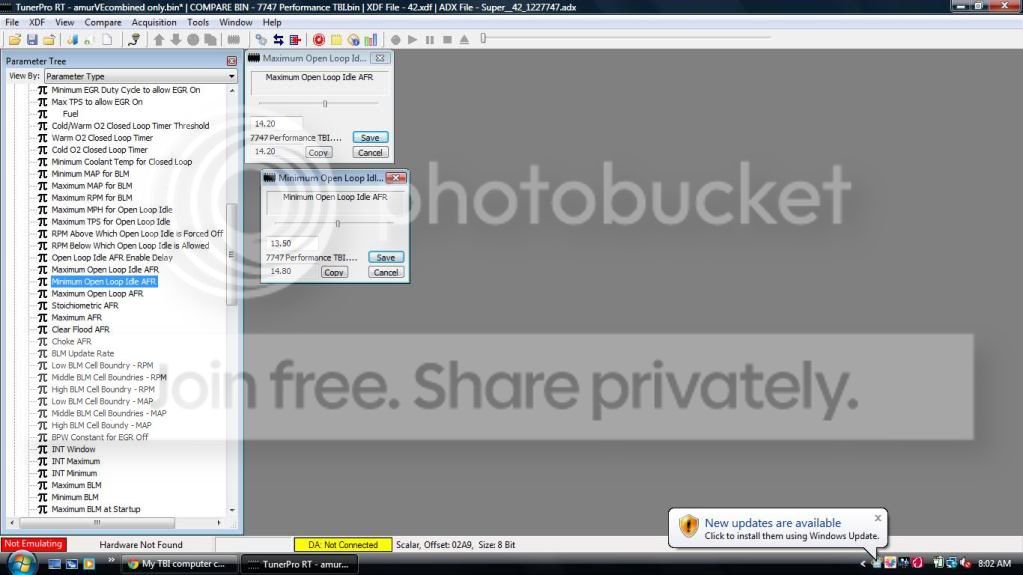
Task: Click the Open Bin folder toolbar icon
Action: point(14,40)
